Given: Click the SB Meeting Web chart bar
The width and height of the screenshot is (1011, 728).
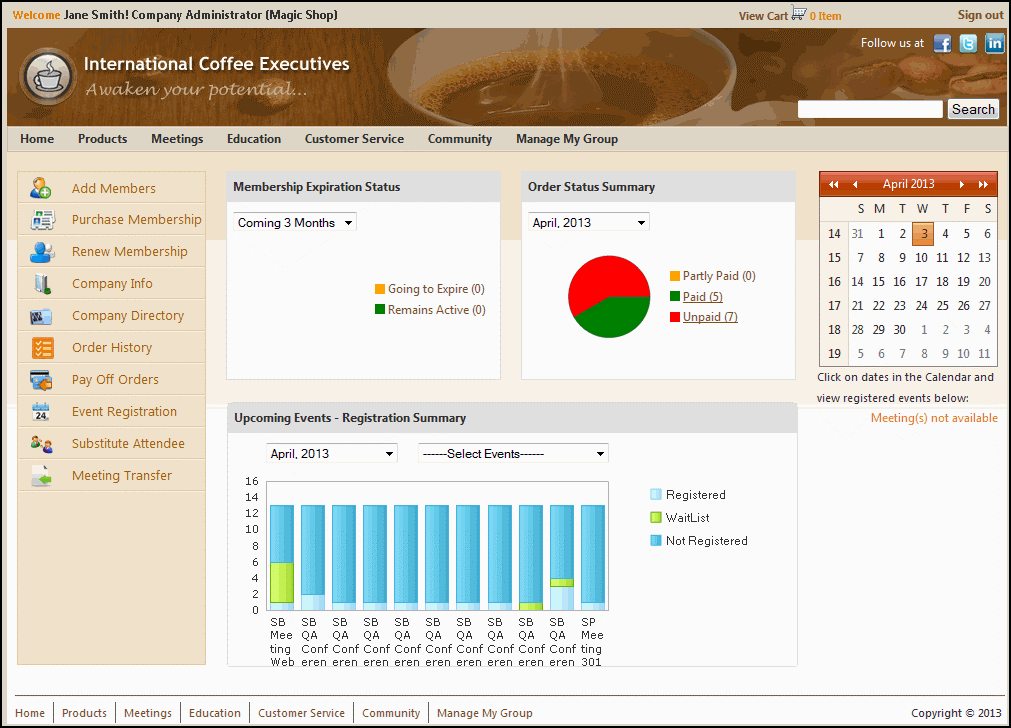Looking at the screenshot, I should point(282,557).
